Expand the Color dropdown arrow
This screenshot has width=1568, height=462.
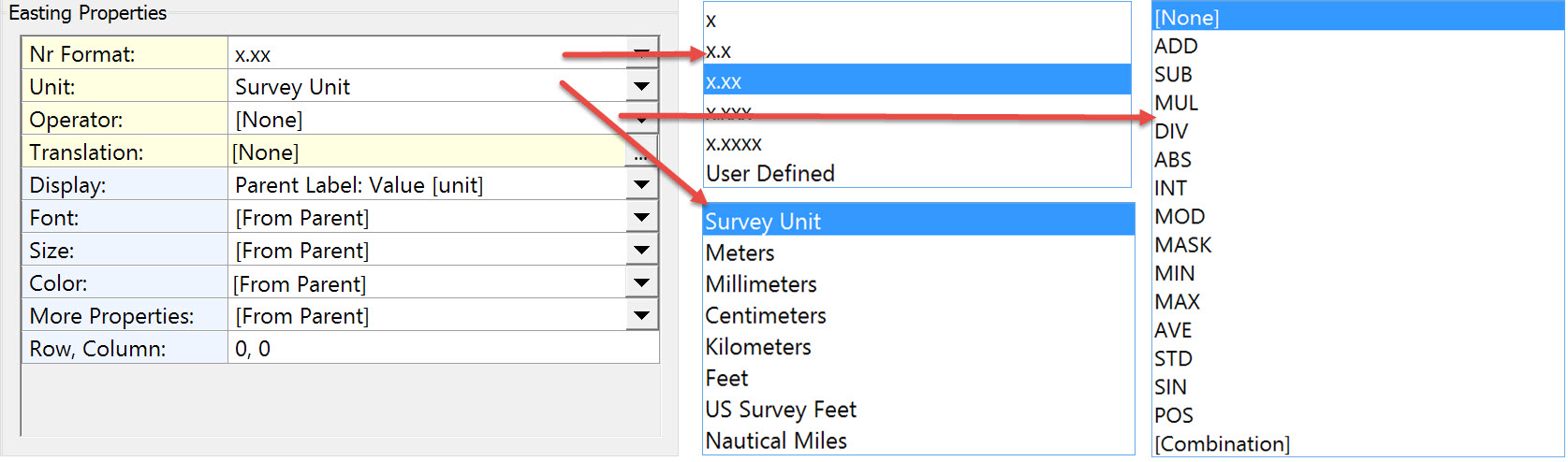point(641,282)
